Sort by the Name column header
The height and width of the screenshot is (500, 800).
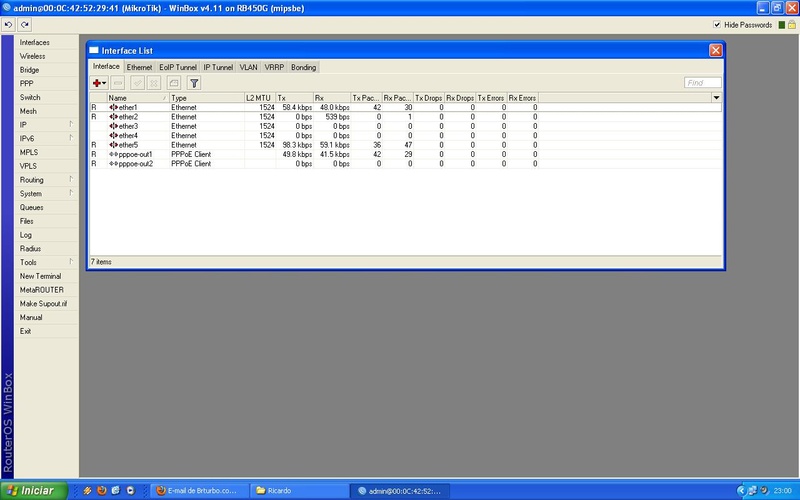pos(138,97)
